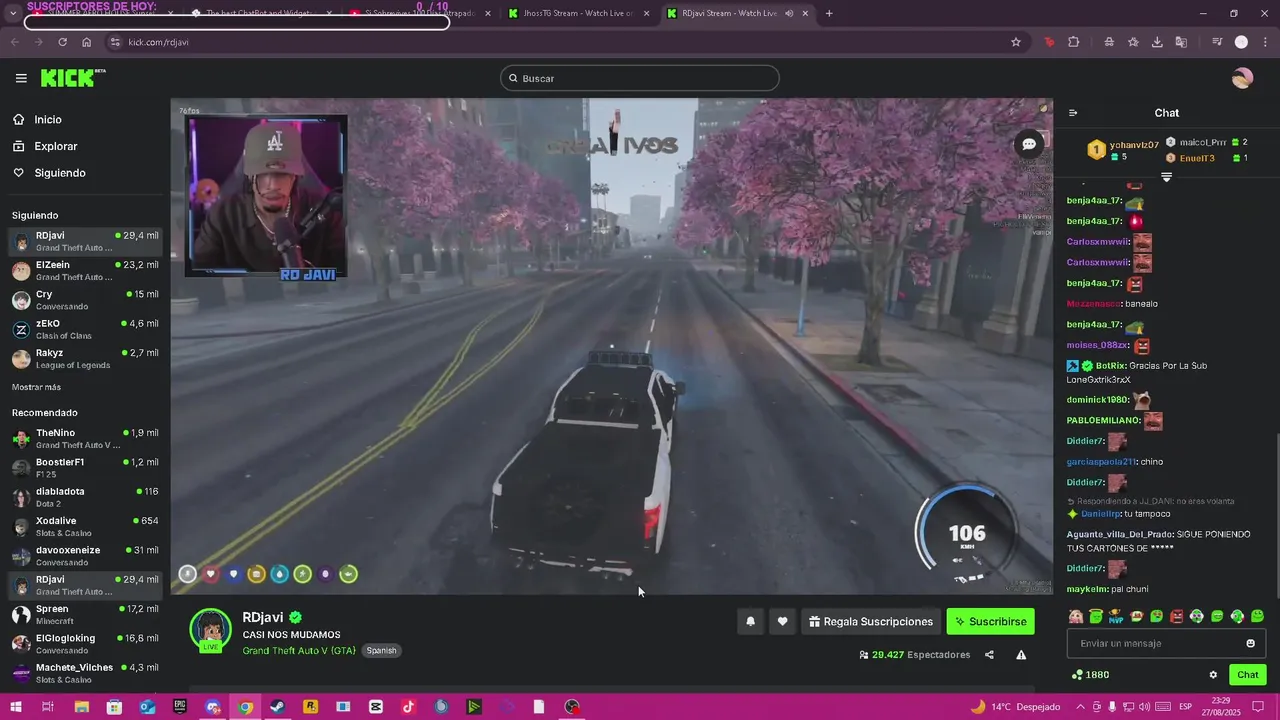Bookmark this page with star icon
This screenshot has height=720, width=1280.
[x=1016, y=42]
